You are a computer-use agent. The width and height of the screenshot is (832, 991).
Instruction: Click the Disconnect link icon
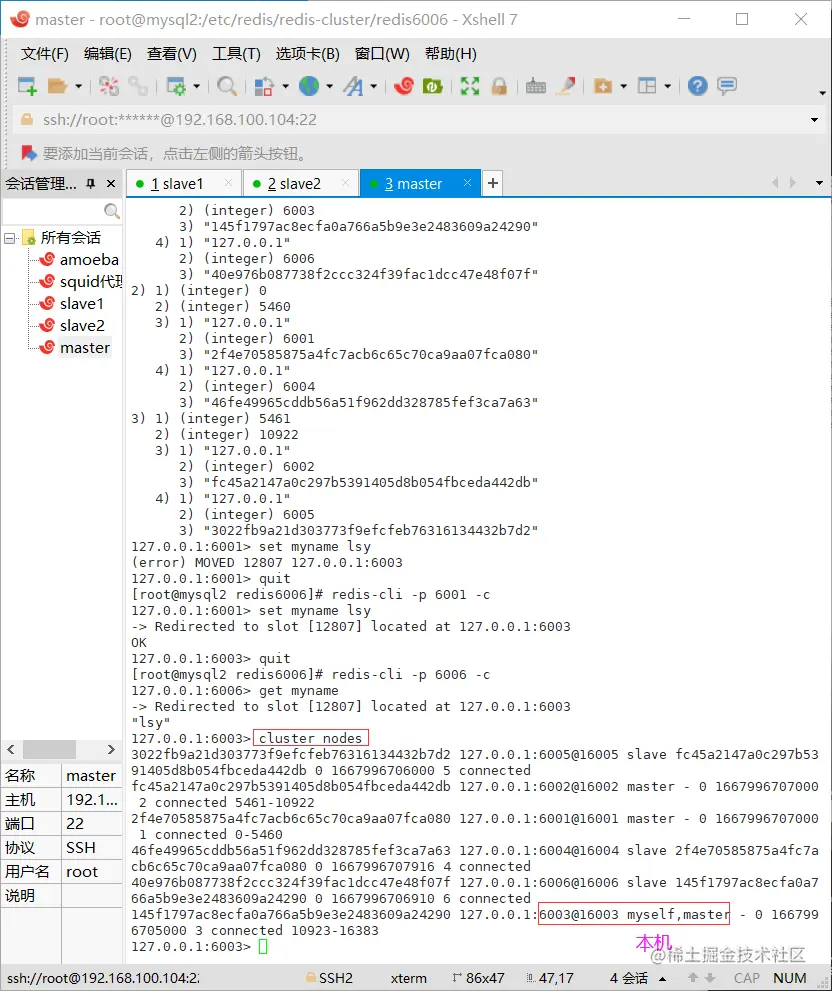(137, 85)
